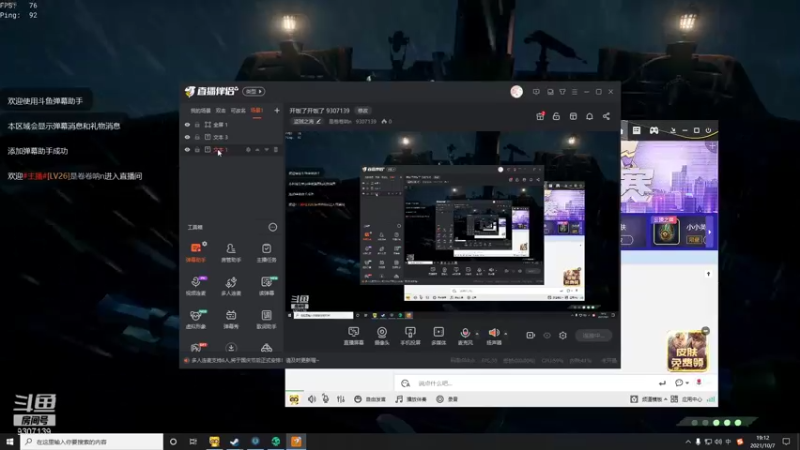Click the notification bell icon in header
This screenshot has height=450, width=800.
pyautogui.click(x=589, y=116)
